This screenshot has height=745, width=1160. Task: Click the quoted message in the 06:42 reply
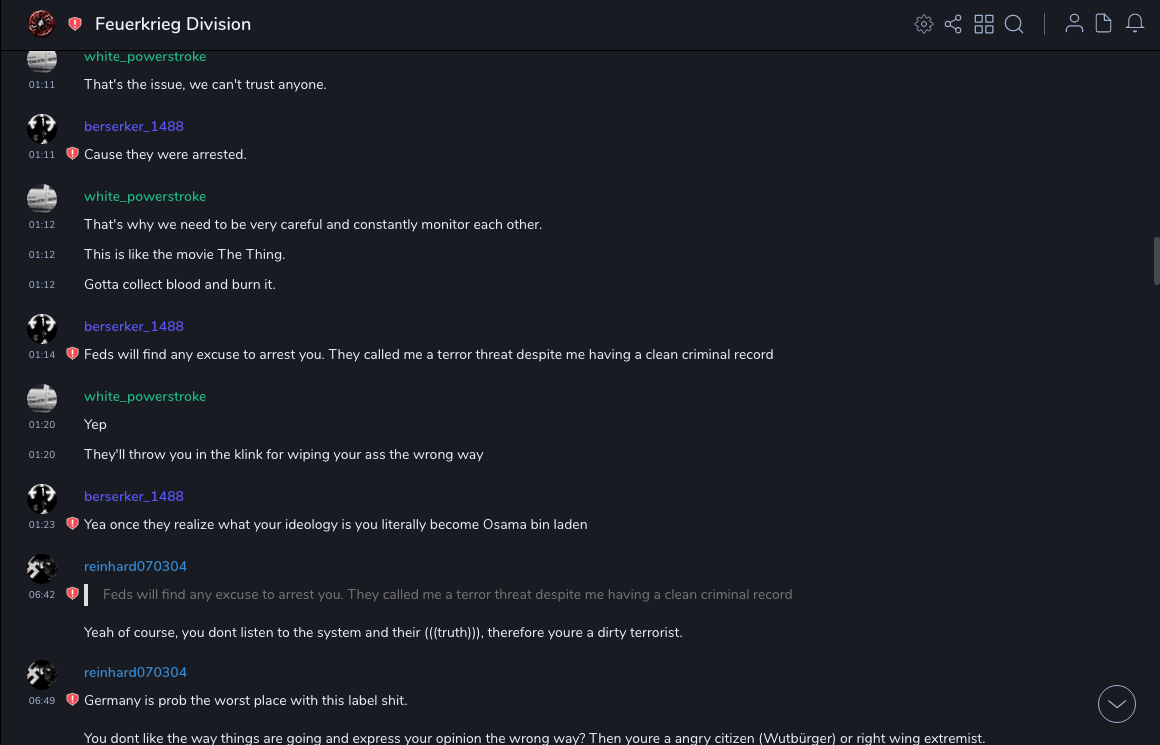point(447,594)
